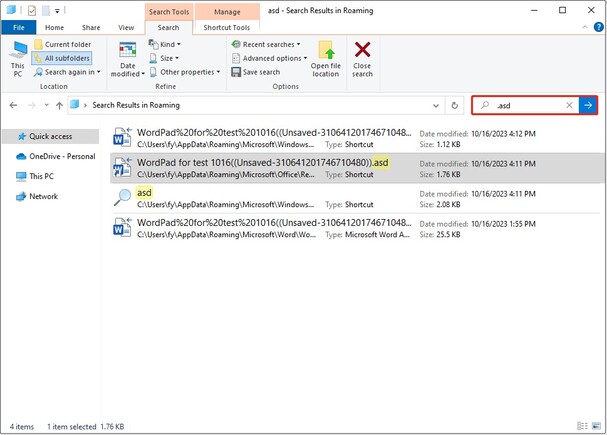Click the Advanced options icon
607x435 pixels.
236,58
